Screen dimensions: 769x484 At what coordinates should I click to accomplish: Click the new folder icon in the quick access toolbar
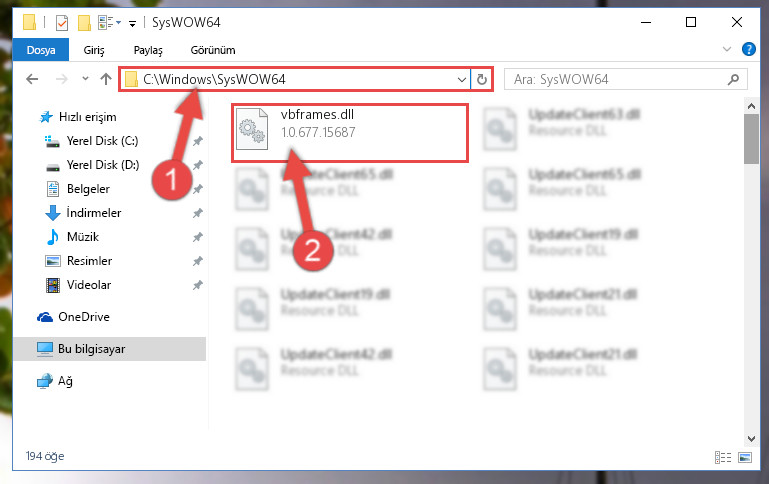pos(84,23)
